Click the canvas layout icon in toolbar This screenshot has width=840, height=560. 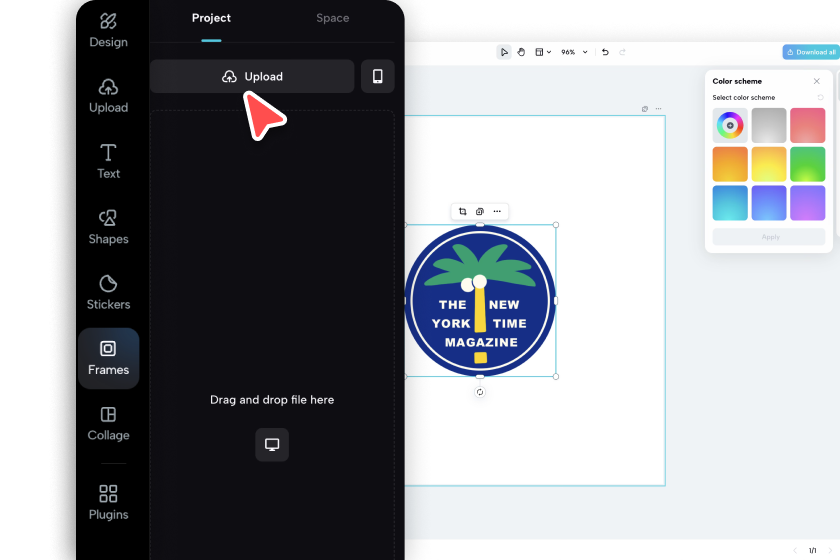point(539,52)
